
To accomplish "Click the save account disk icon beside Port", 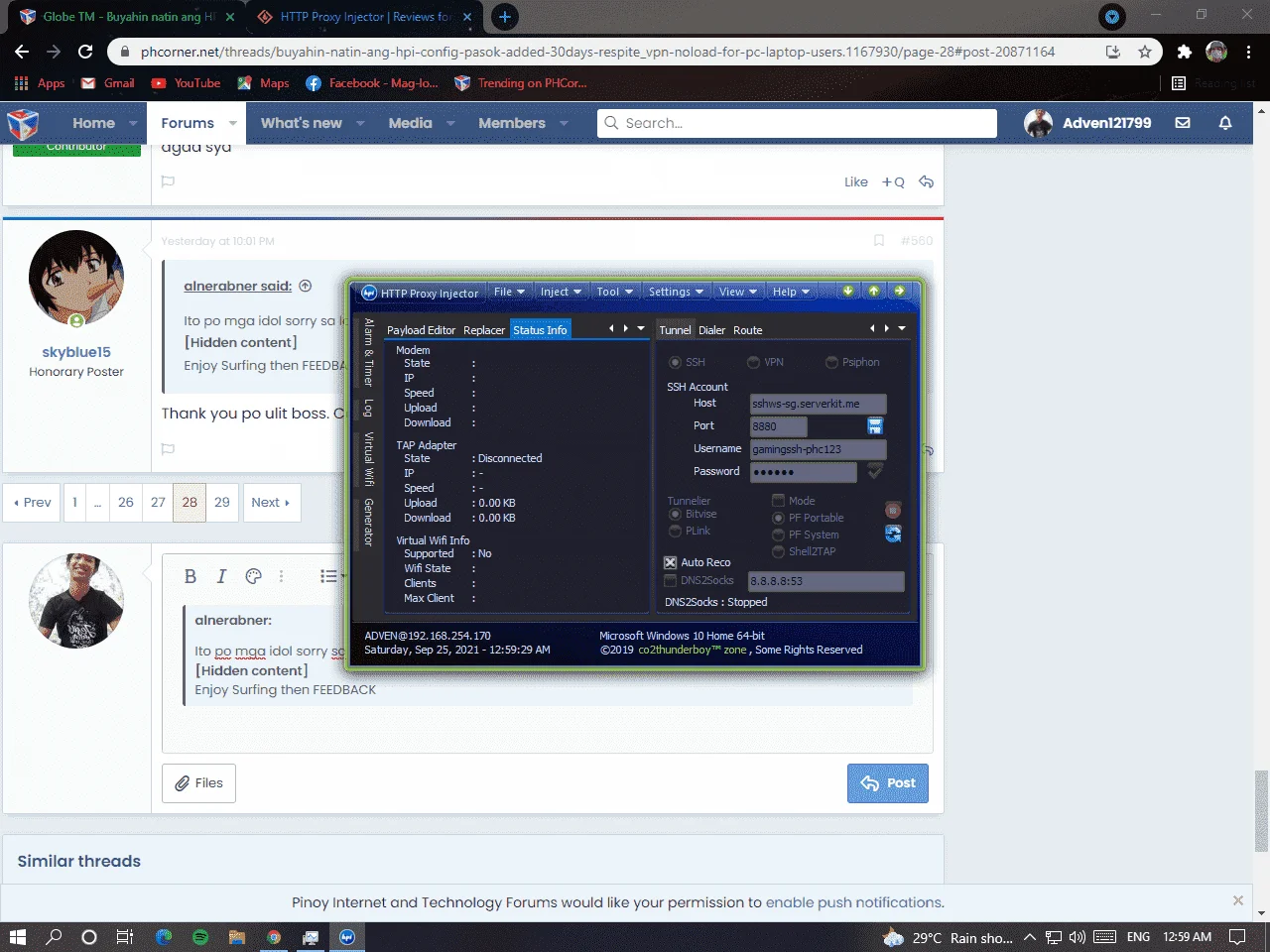I will pos(875,425).
